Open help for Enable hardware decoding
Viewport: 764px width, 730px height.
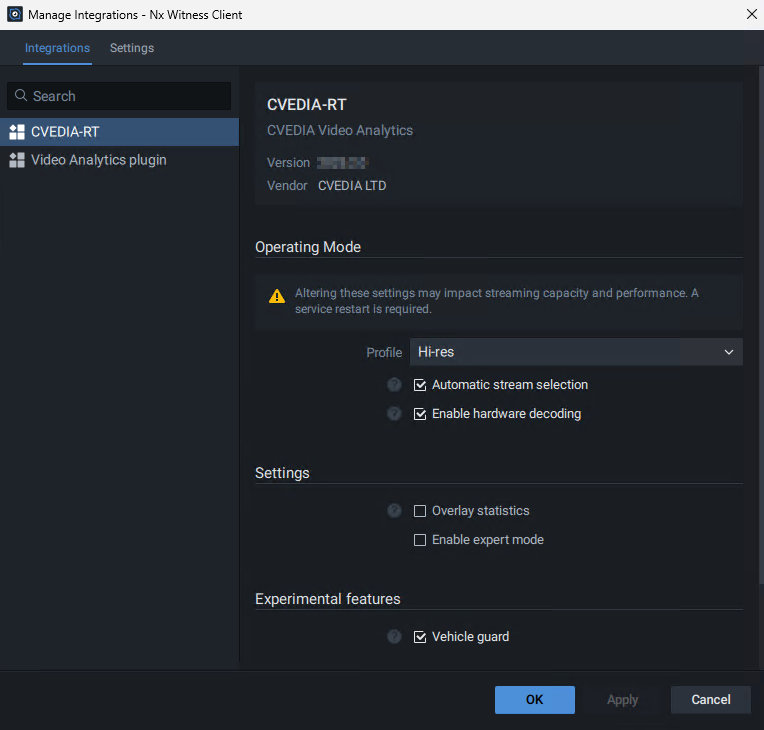(394, 413)
